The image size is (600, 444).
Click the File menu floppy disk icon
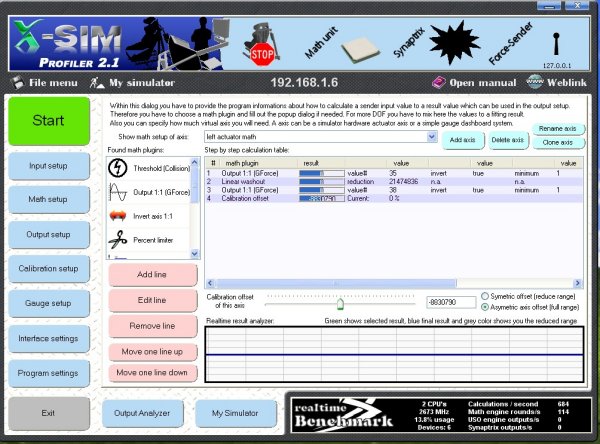coord(17,82)
